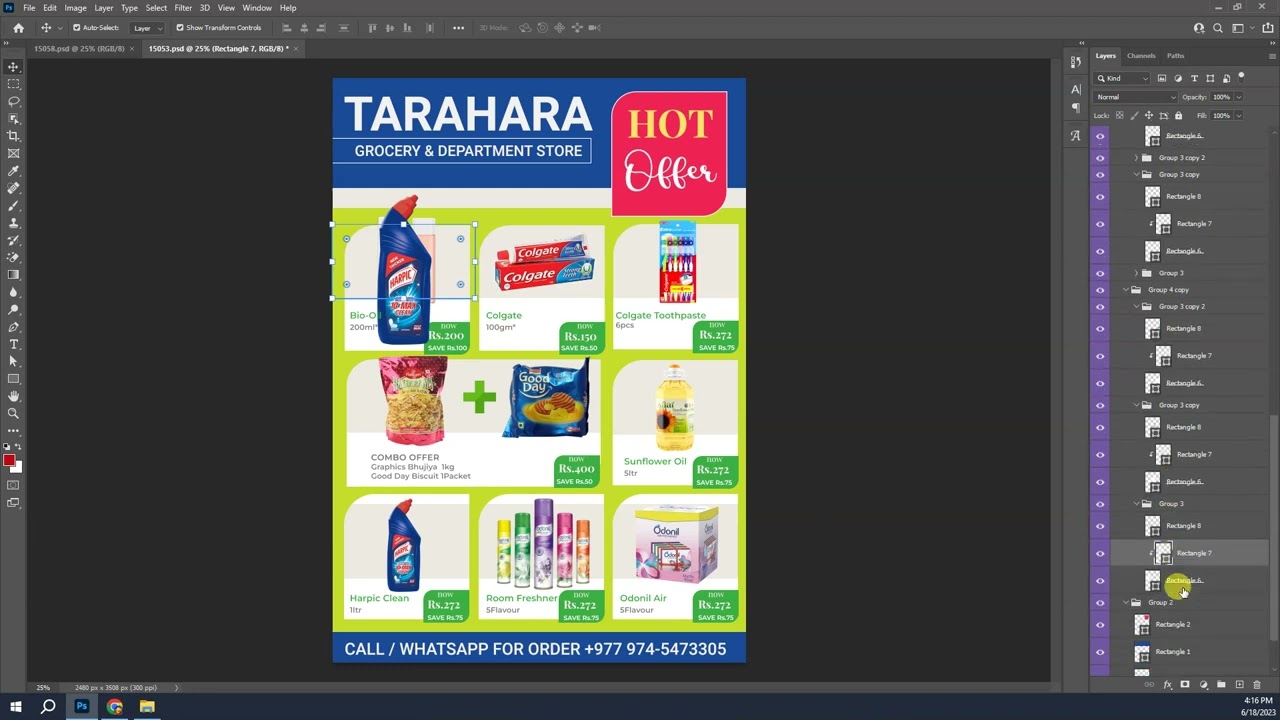Delete layer with the trash icon
This screenshot has width=1280, height=720.
coord(1257,685)
